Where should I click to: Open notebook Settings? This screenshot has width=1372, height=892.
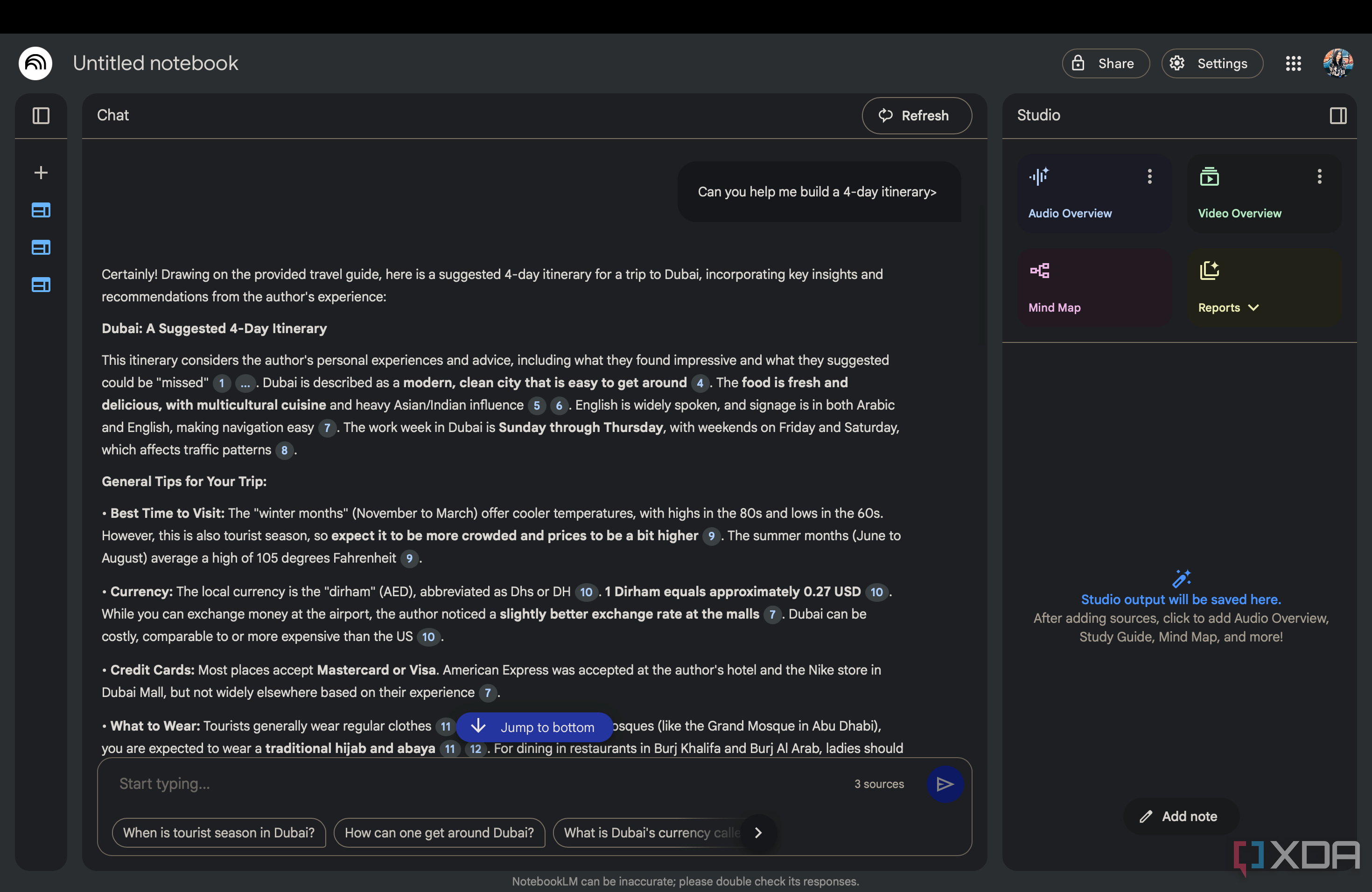[x=1212, y=63]
